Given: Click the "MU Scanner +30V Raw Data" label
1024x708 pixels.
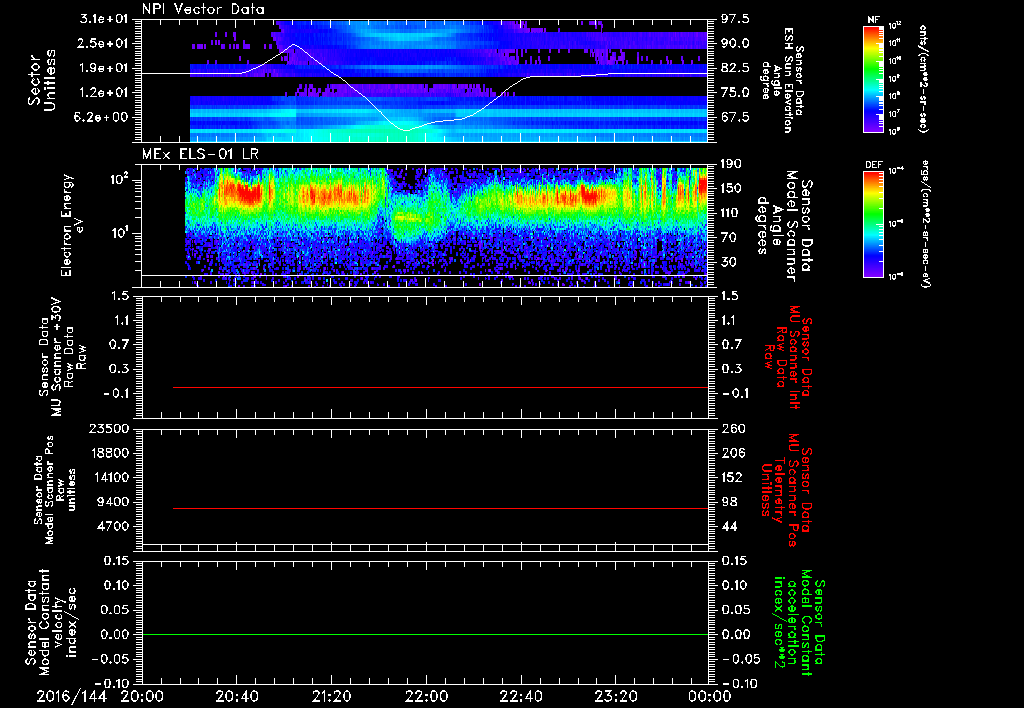Looking at the screenshot, I should point(63,357).
